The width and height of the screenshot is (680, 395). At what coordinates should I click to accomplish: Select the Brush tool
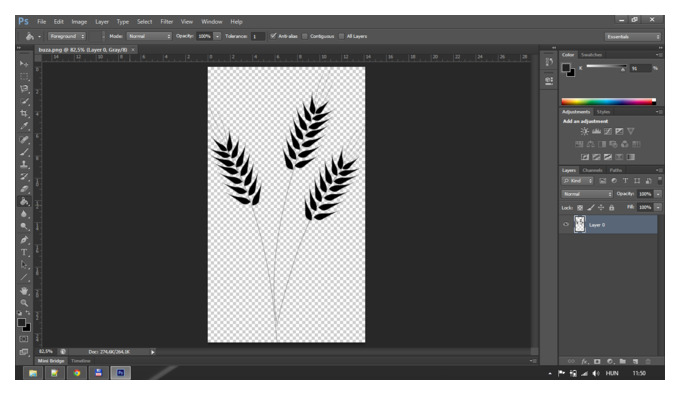click(x=24, y=152)
